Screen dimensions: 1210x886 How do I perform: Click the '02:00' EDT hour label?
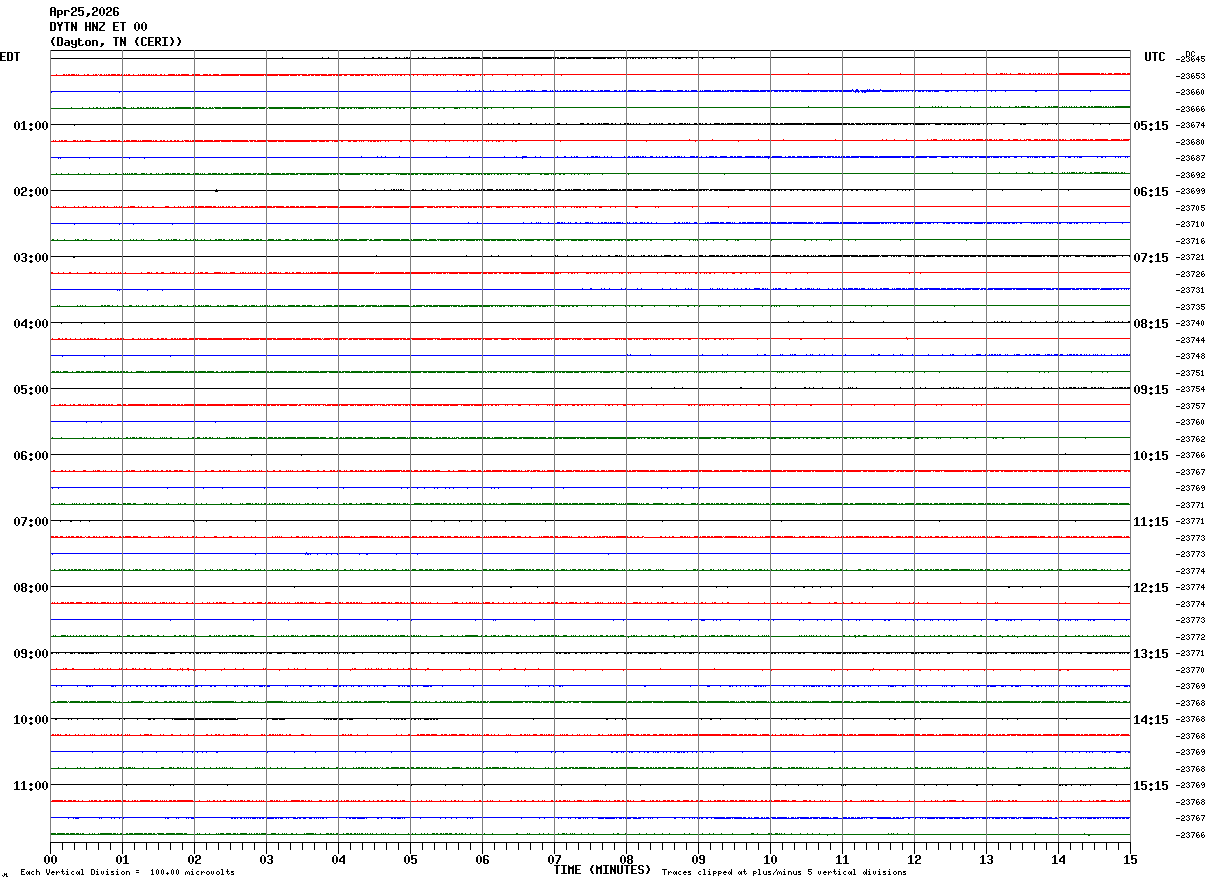(x=31, y=191)
